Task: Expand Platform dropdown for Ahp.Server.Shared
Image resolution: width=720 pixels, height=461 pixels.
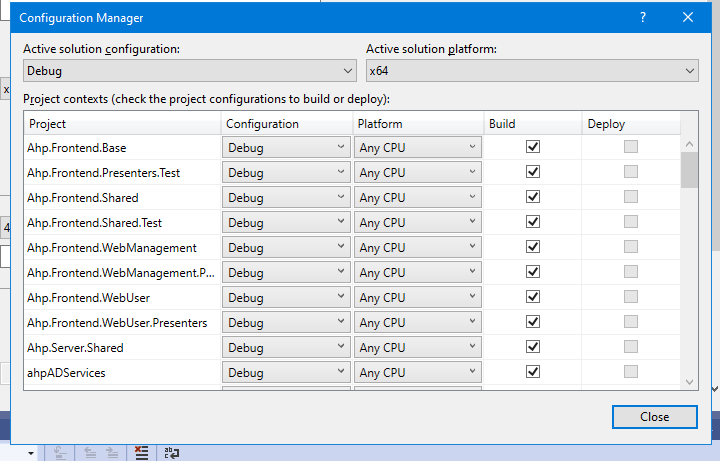Action: [418, 347]
